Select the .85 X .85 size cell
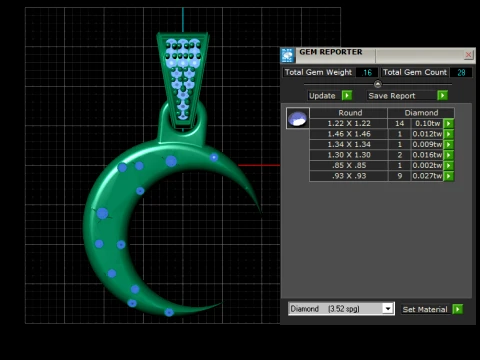Viewport: 480px width, 360px height. click(349, 165)
